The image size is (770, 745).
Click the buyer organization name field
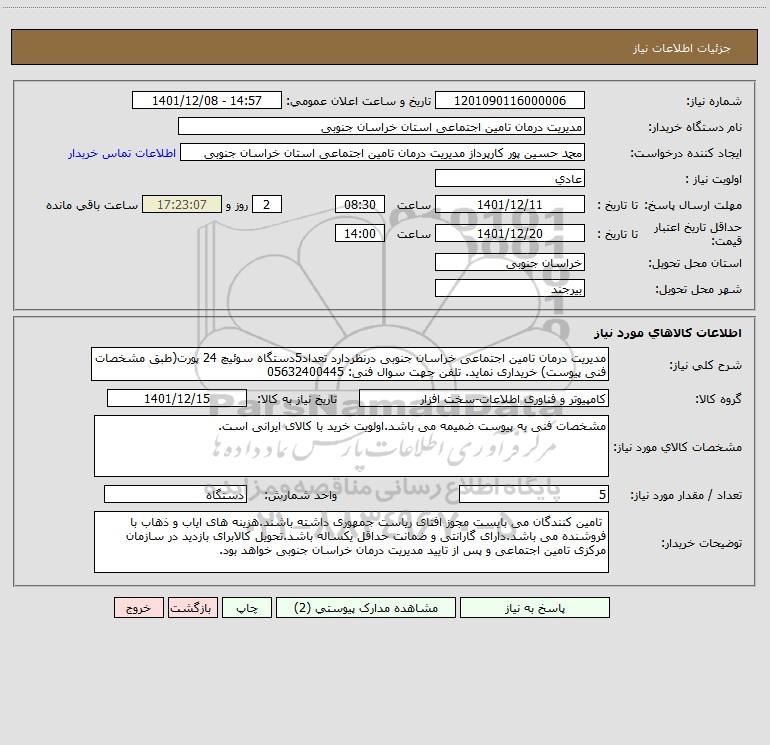point(381,126)
